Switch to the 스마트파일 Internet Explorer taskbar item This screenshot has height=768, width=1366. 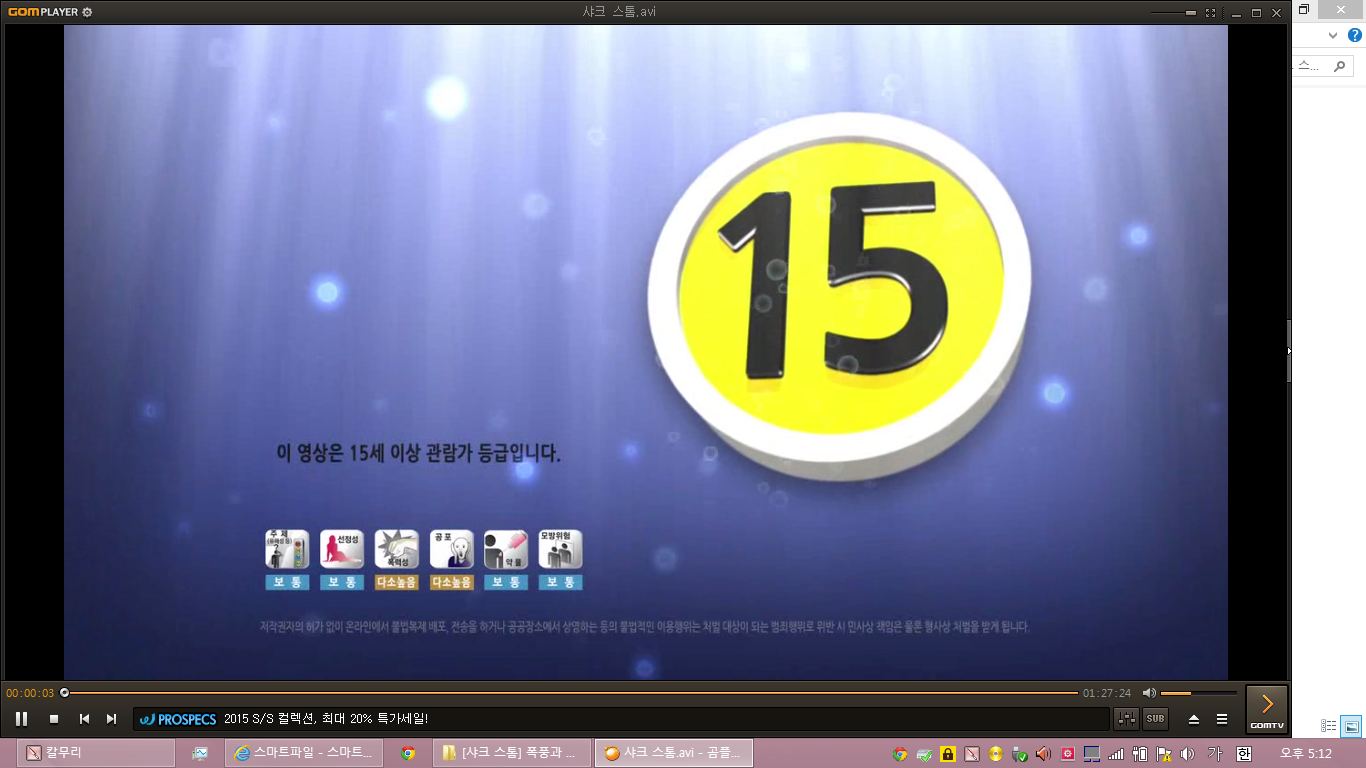pos(304,753)
